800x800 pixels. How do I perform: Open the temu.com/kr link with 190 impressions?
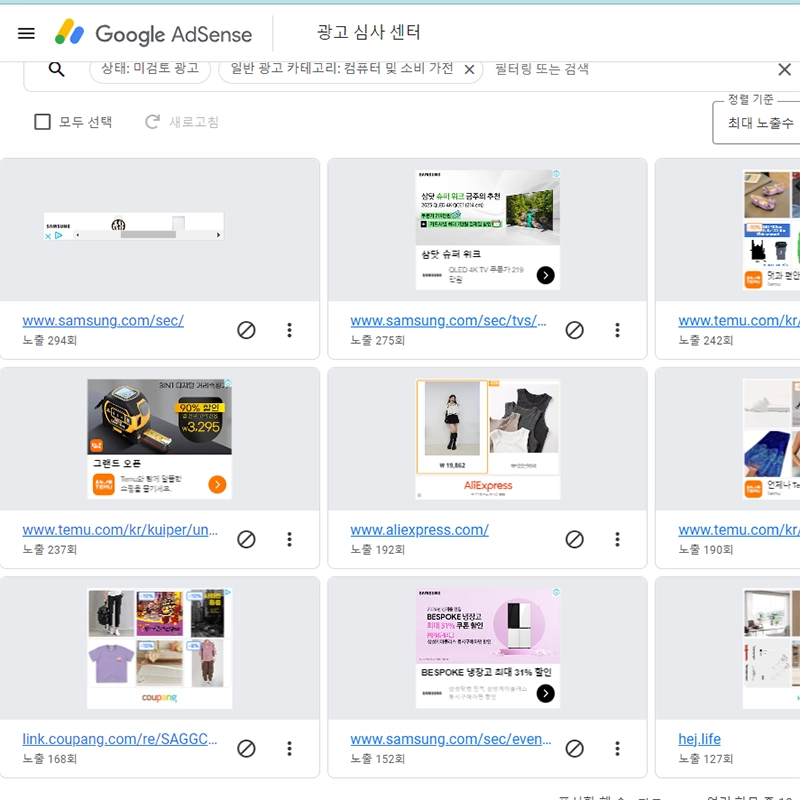coord(739,530)
